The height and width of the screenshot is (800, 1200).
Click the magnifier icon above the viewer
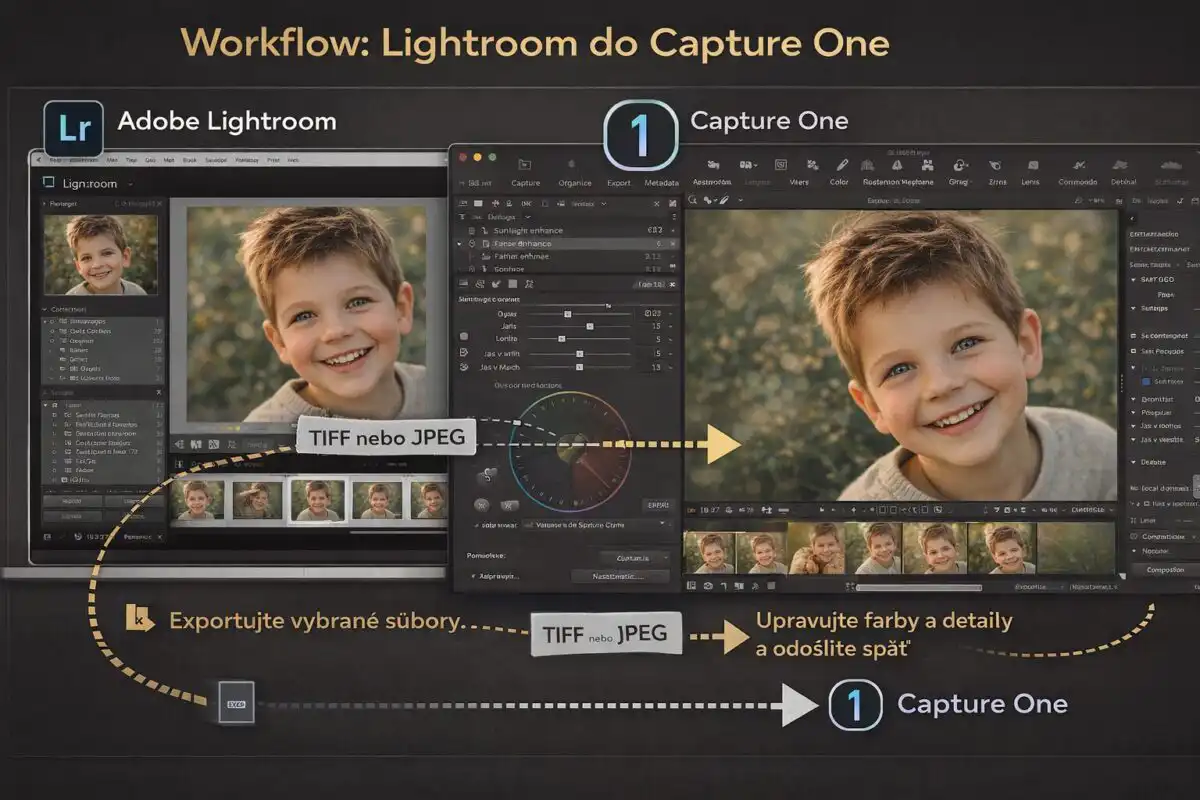tap(694, 200)
